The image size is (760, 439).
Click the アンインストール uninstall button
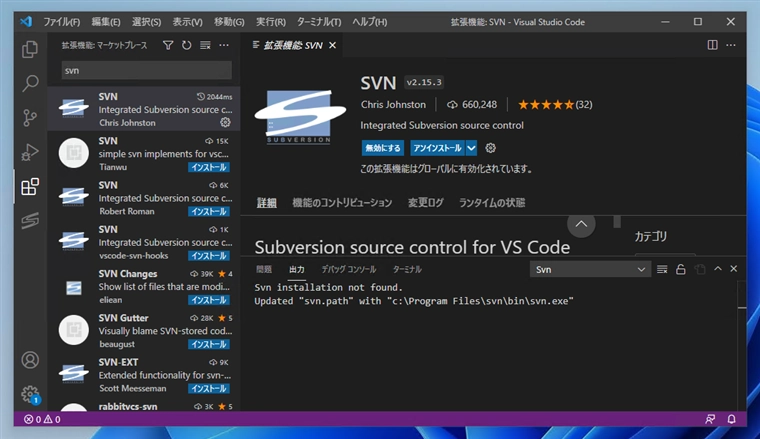pyautogui.click(x=438, y=148)
